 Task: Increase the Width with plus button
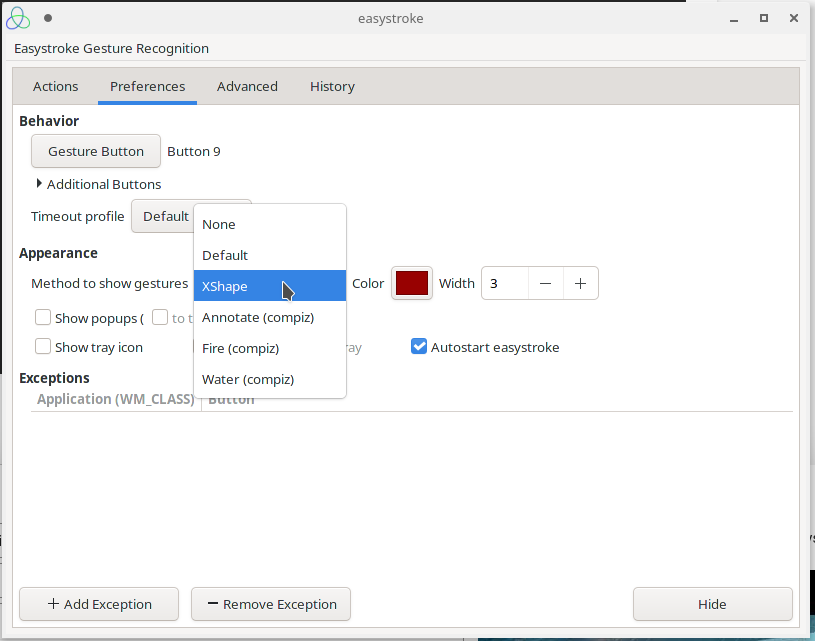(x=581, y=283)
